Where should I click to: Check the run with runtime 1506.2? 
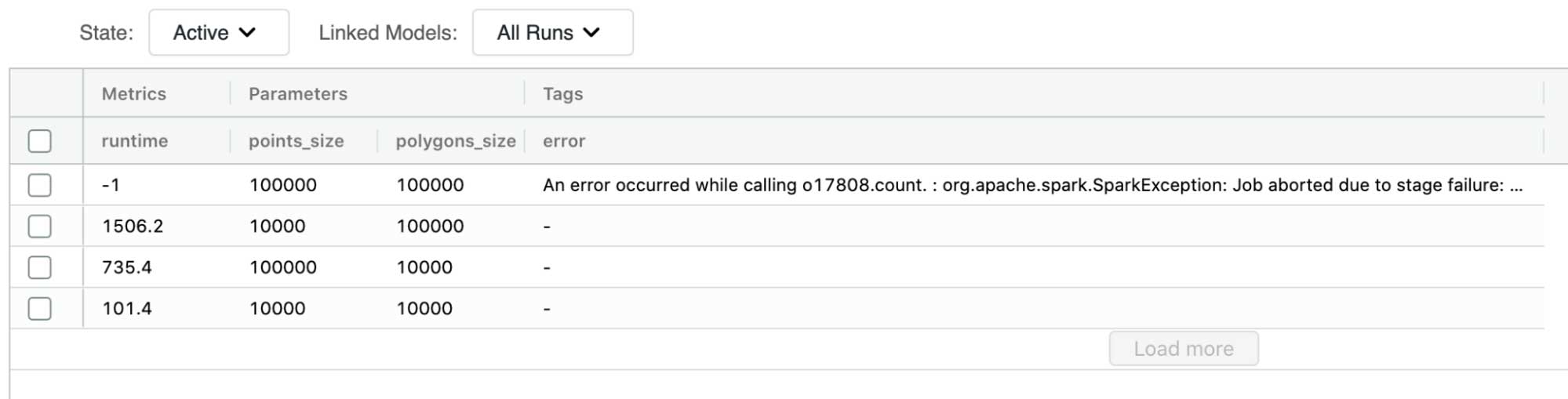(x=40, y=227)
